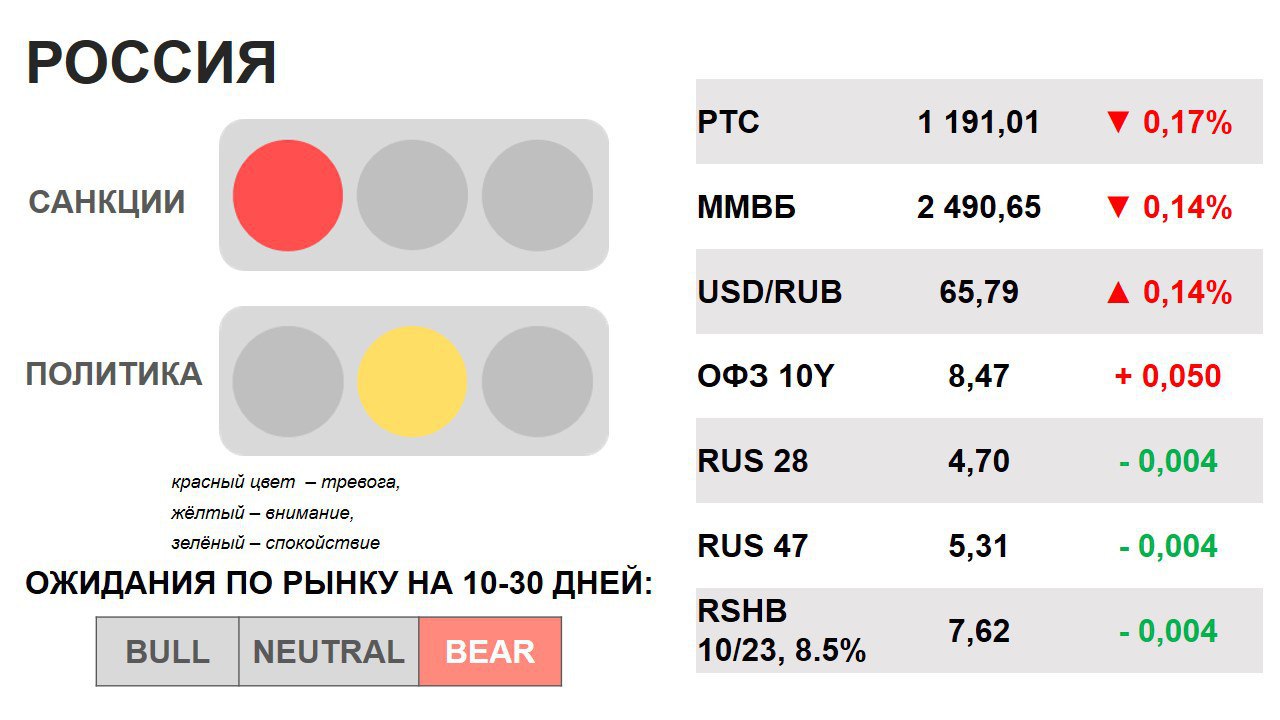The image size is (1280, 720).
Task: Click the РОССИЯ heading
Action: tap(151, 63)
